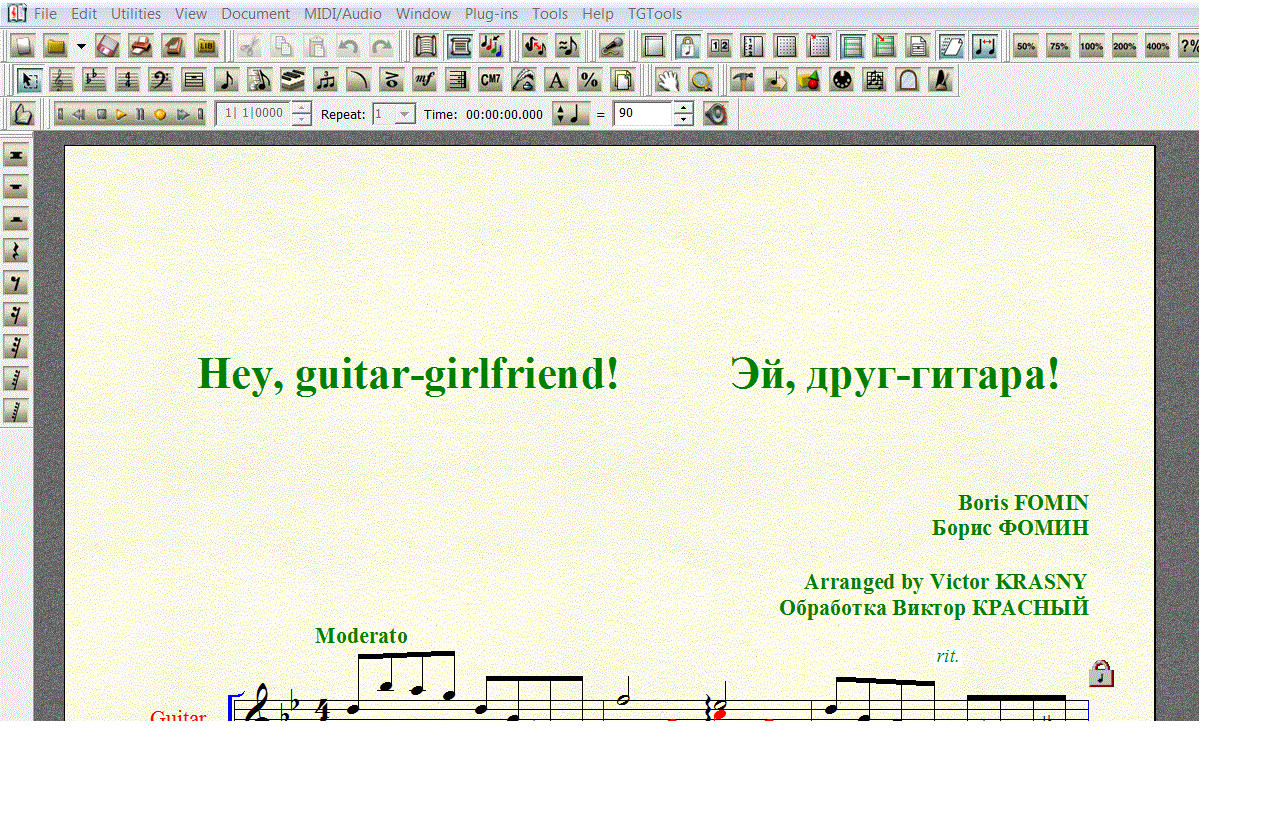The height and width of the screenshot is (817, 1274).
Task: Select the Page Layout tool
Action: coord(623,80)
